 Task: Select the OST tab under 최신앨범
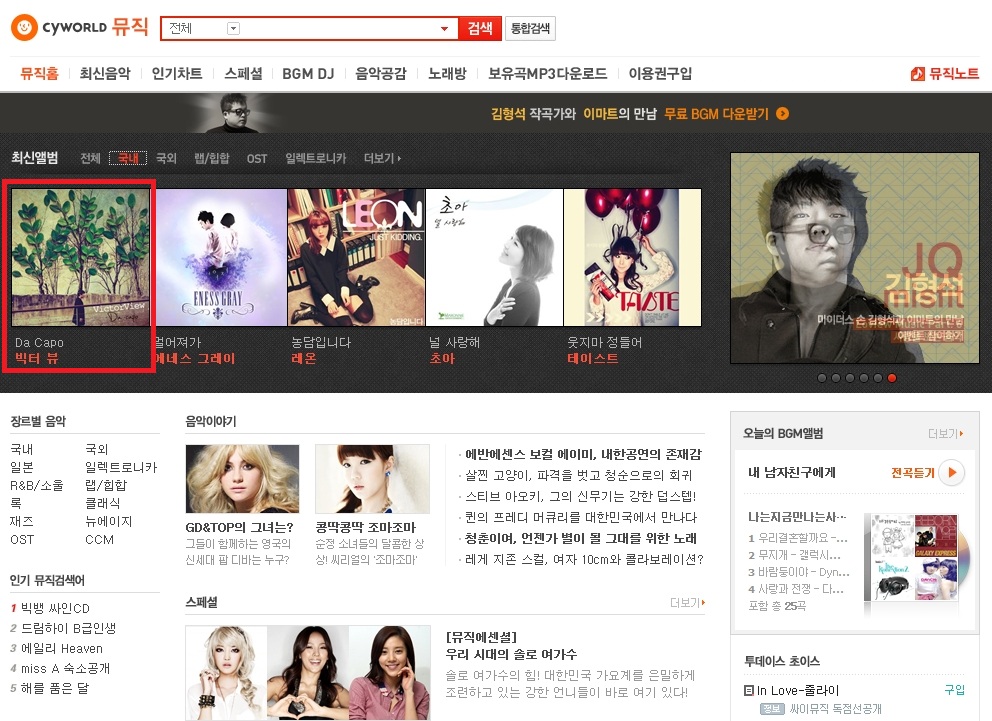[257, 158]
